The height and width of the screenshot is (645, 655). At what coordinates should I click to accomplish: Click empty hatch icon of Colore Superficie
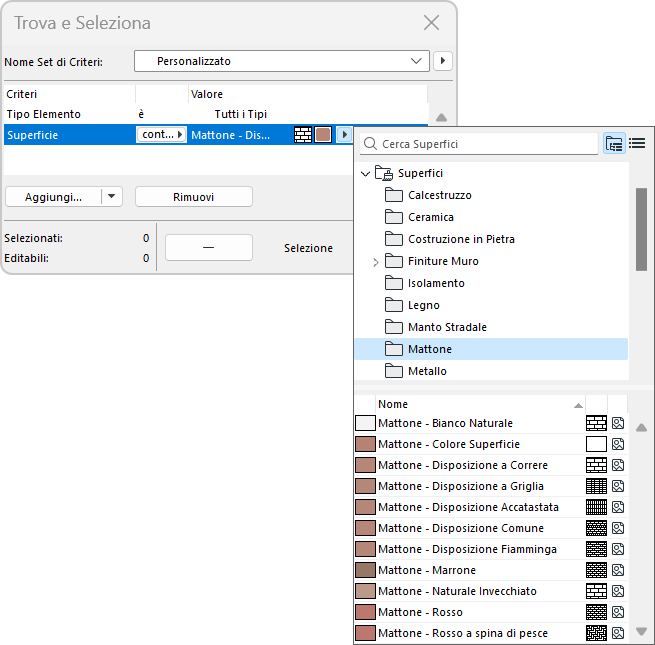point(596,444)
